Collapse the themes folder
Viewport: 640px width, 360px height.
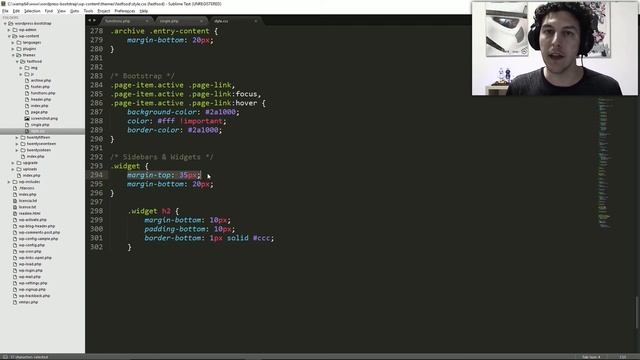[13, 55]
